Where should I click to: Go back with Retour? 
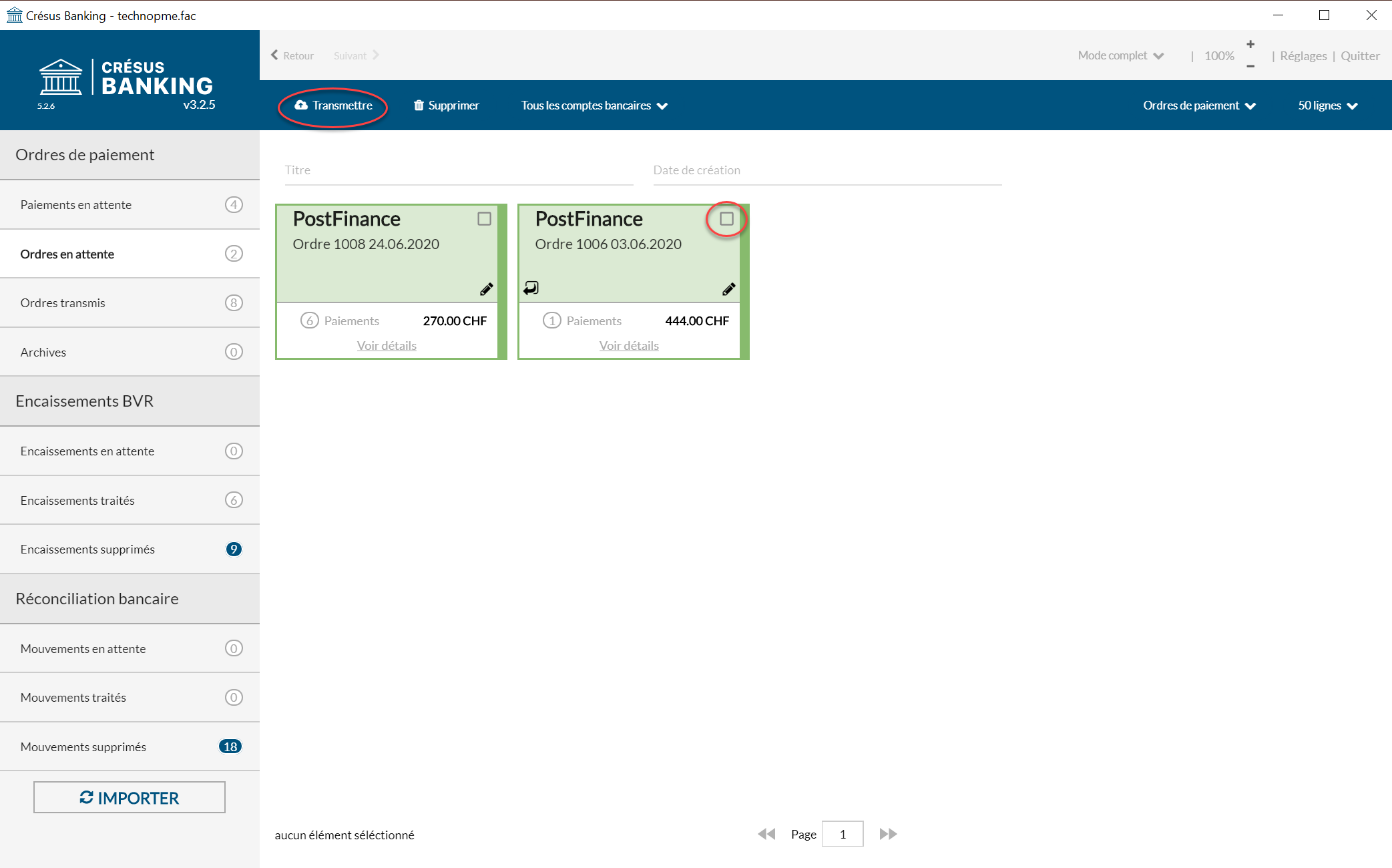[292, 55]
